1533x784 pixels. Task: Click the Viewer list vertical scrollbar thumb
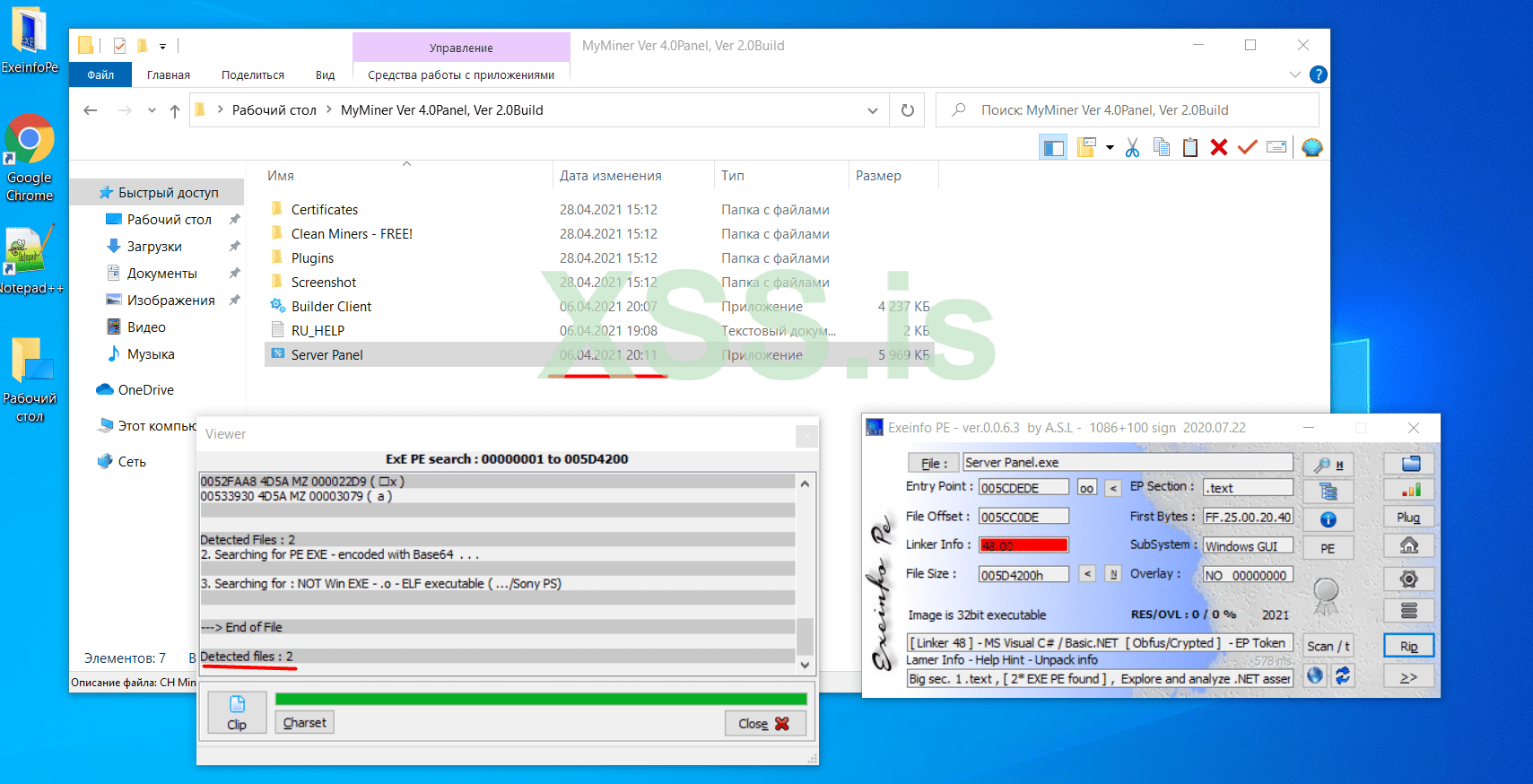click(x=805, y=636)
